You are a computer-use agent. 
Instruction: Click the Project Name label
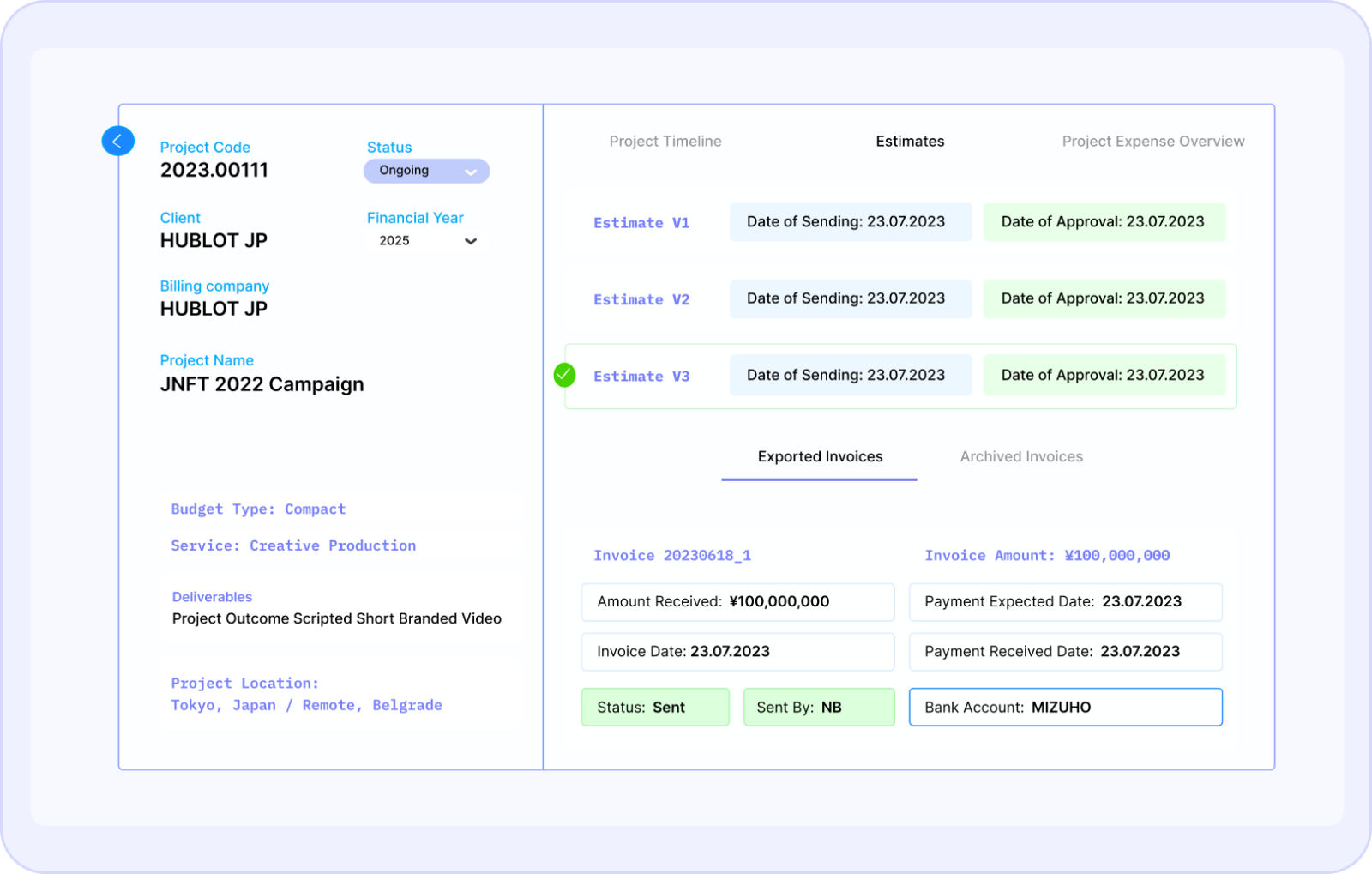207,360
